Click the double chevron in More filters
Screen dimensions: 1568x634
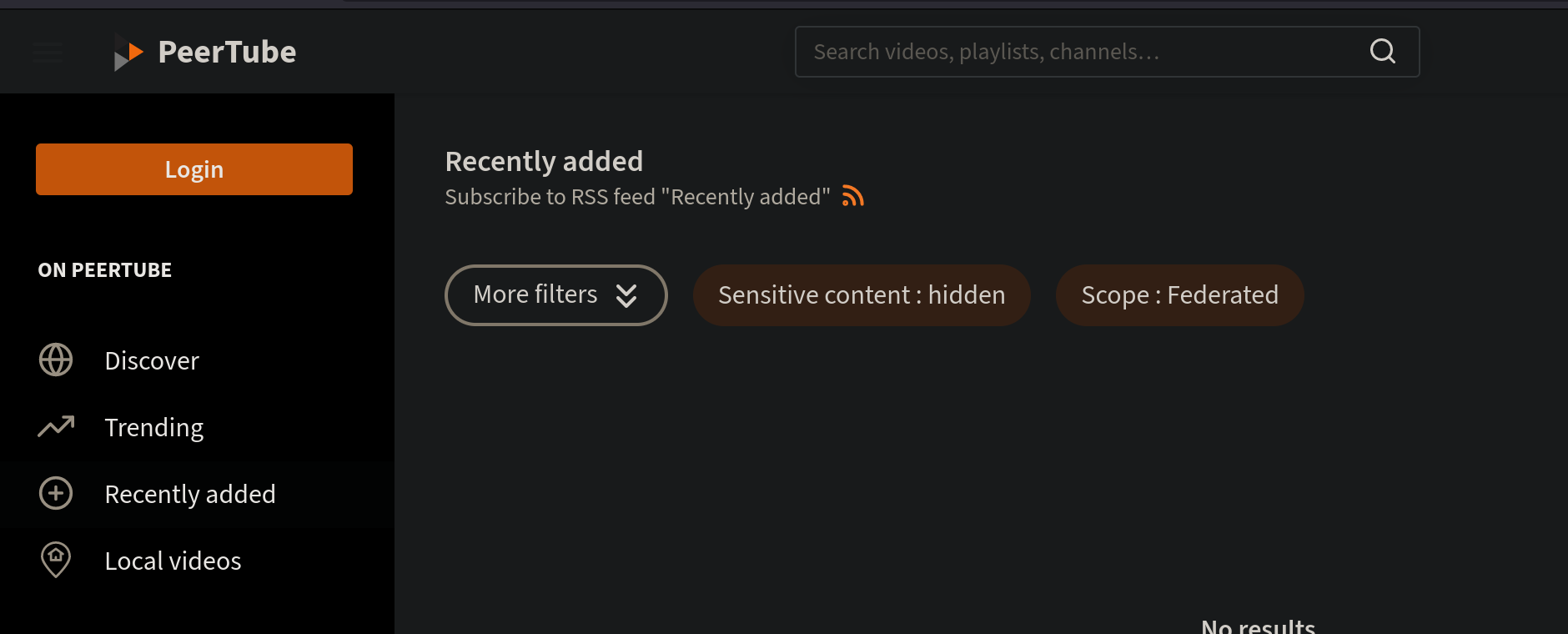tap(626, 295)
